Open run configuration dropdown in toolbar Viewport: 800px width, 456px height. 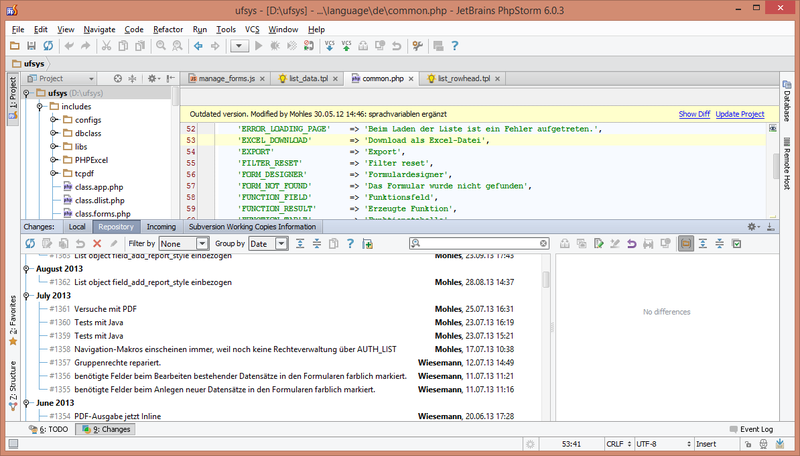pos(239,46)
